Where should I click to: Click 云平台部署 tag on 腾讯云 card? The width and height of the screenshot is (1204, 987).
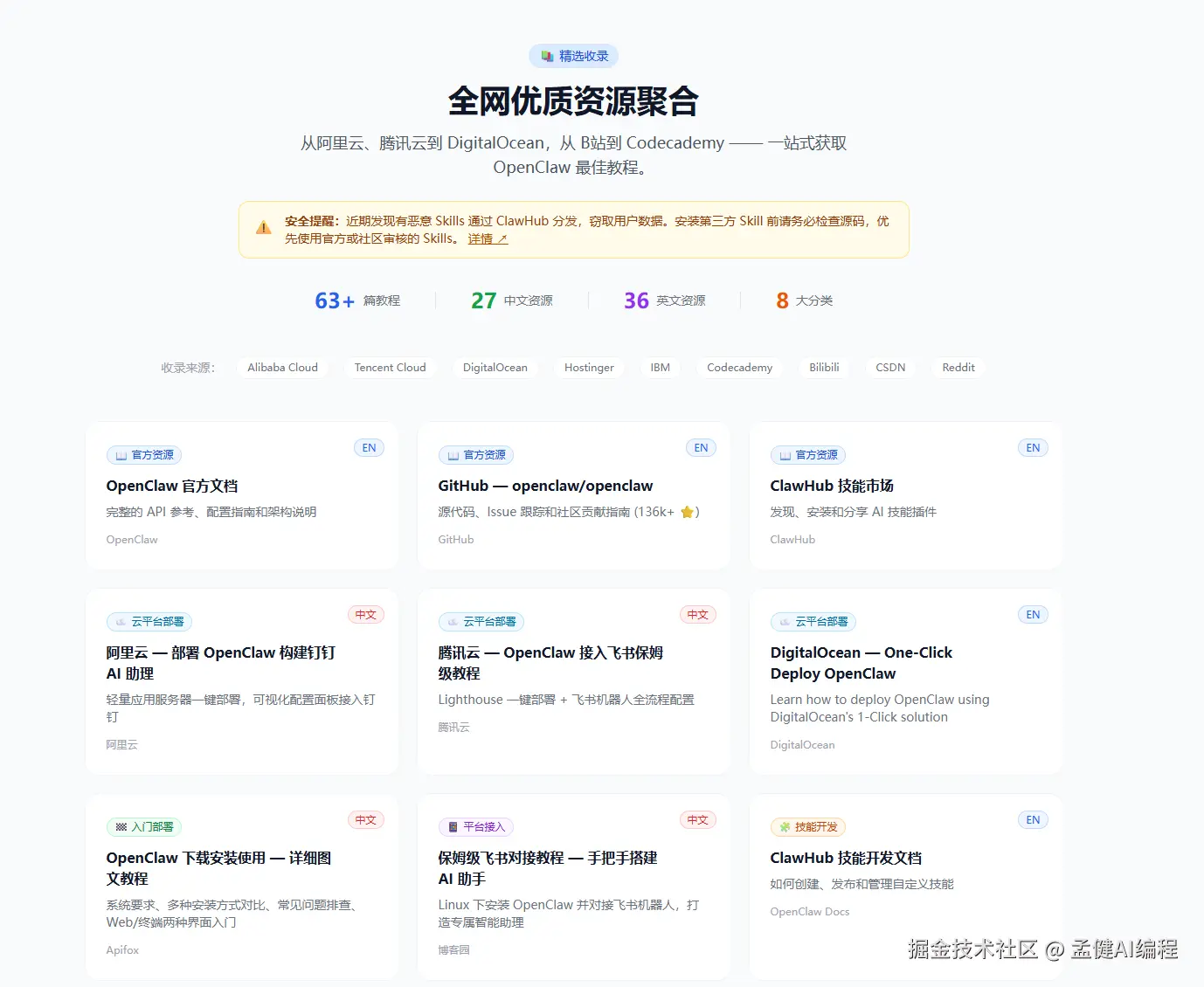click(x=481, y=622)
